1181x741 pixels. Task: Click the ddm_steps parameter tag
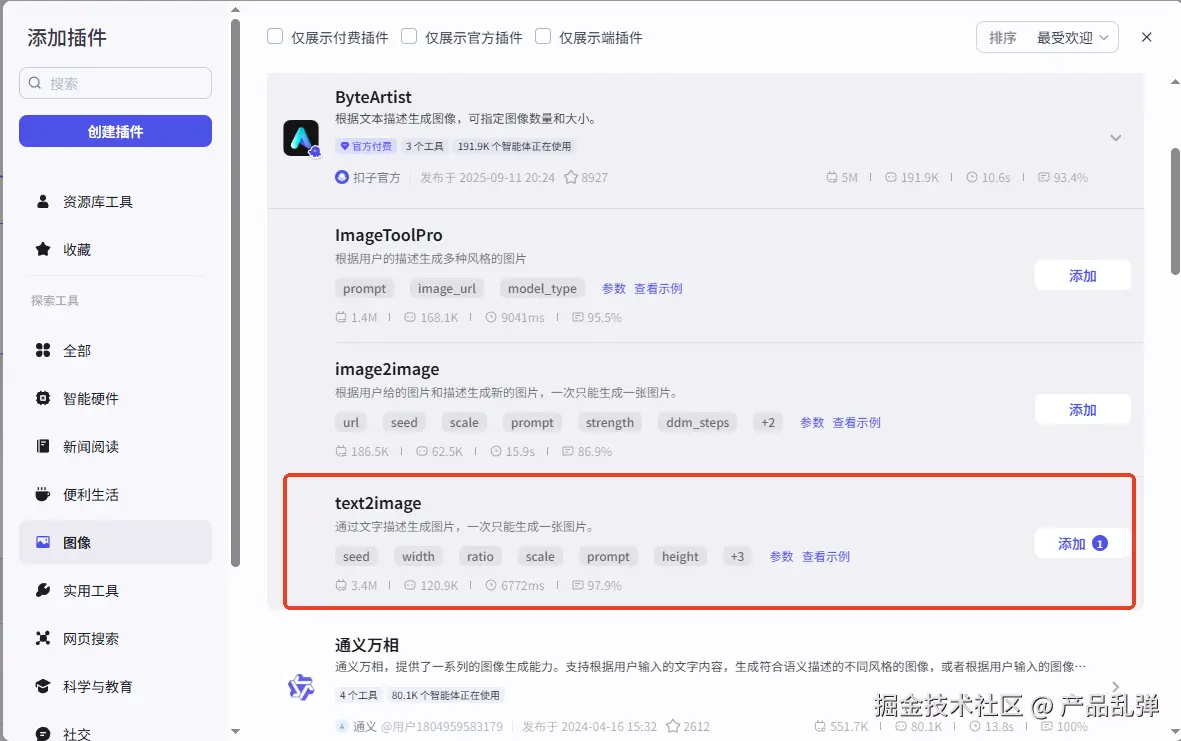pos(697,422)
